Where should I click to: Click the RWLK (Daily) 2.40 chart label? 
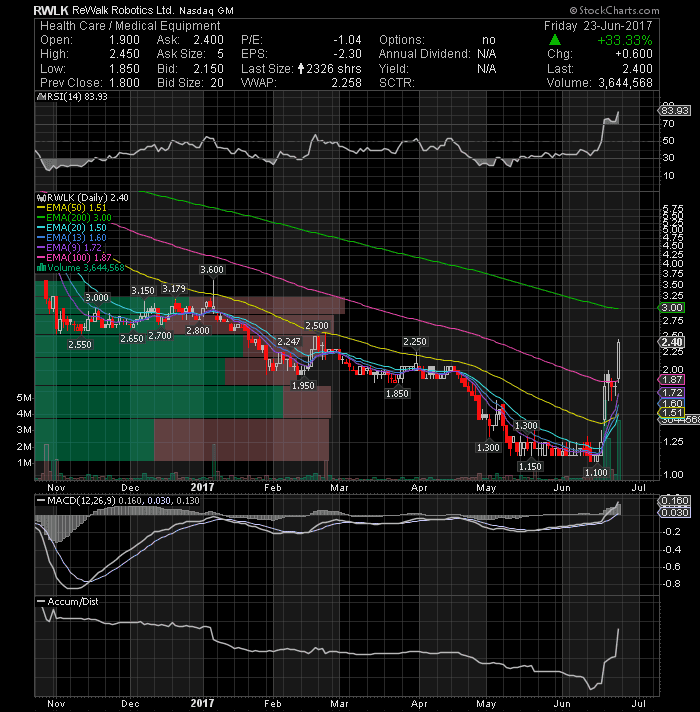coord(83,198)
